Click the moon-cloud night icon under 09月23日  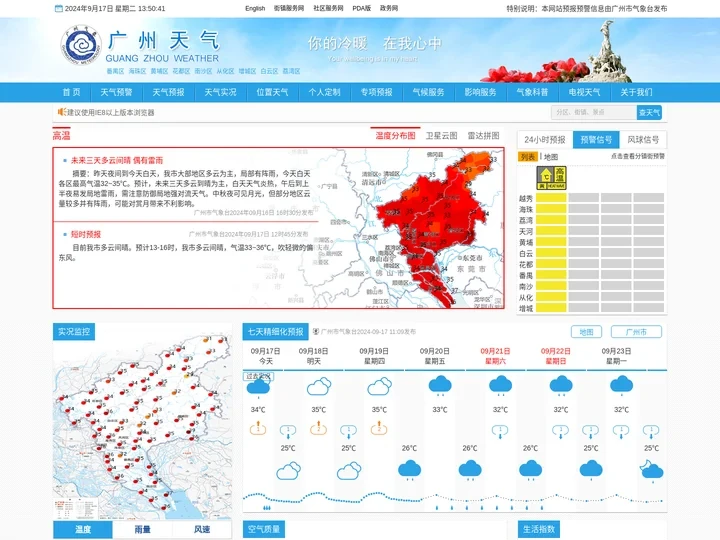pos(652,470)
